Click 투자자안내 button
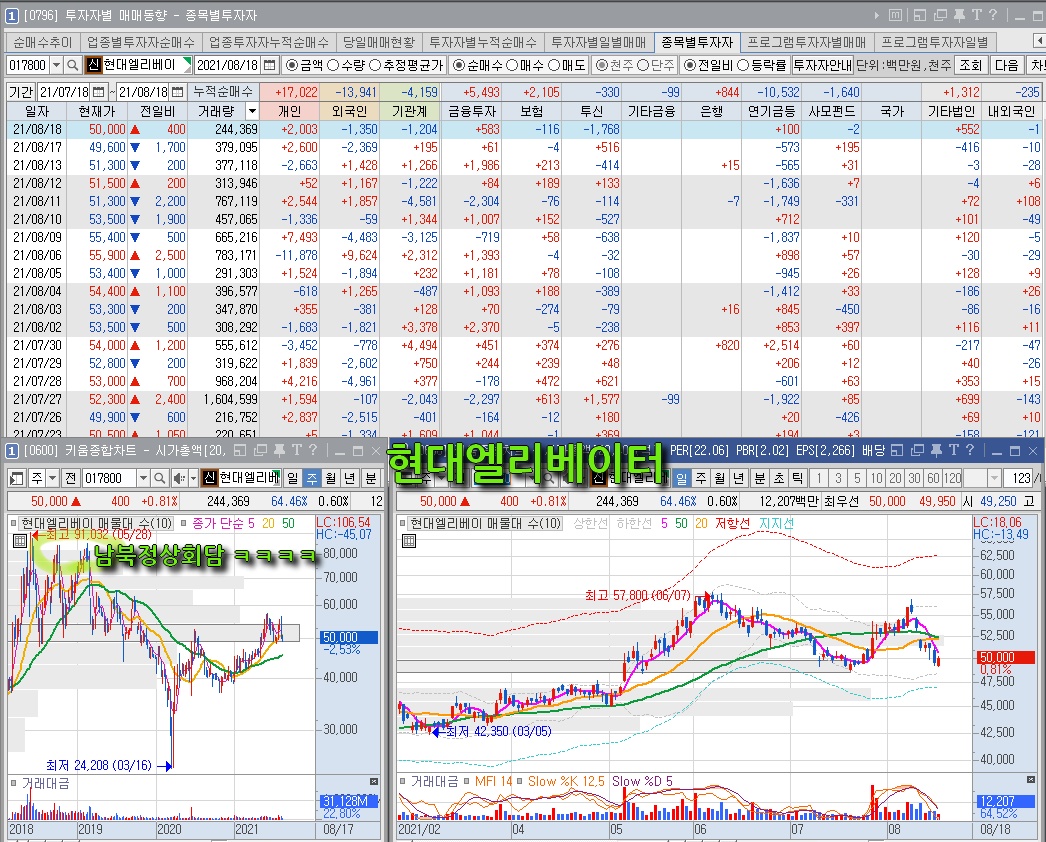Screen dimensions: 1046x842 pyautogui.click(x=823, y=65)
